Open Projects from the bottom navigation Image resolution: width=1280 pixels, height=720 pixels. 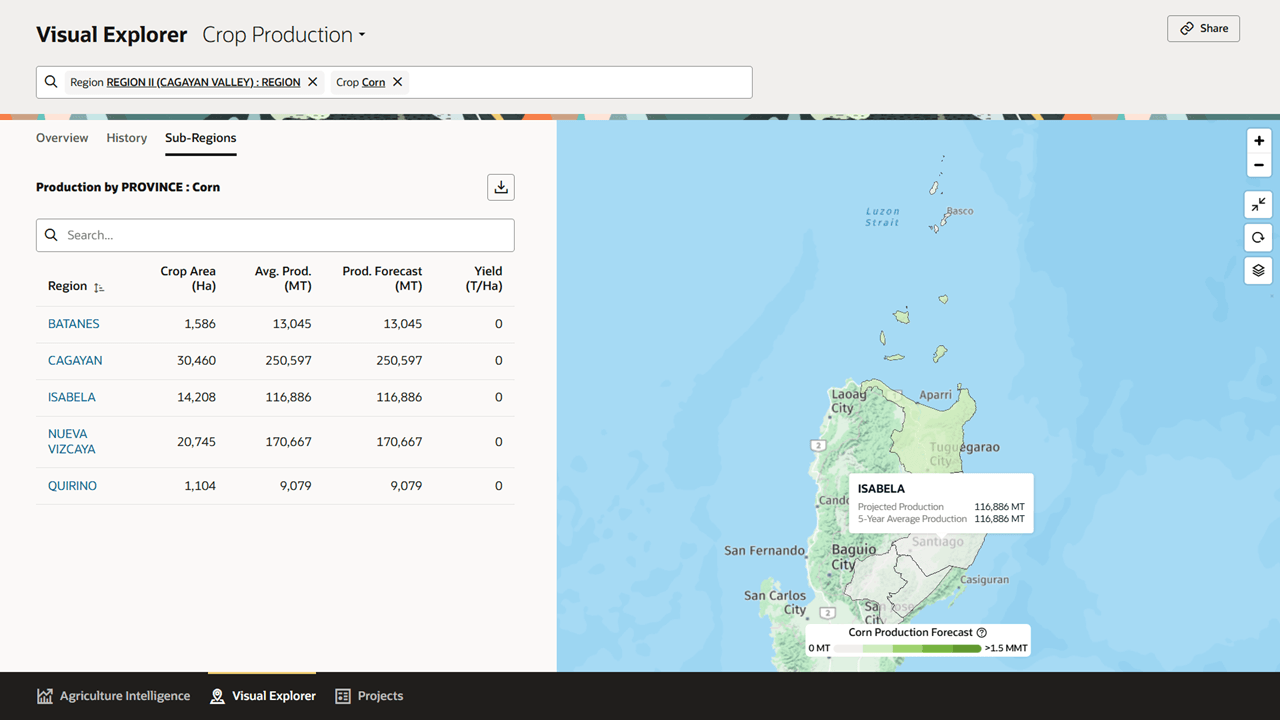(x=369, y=695)
